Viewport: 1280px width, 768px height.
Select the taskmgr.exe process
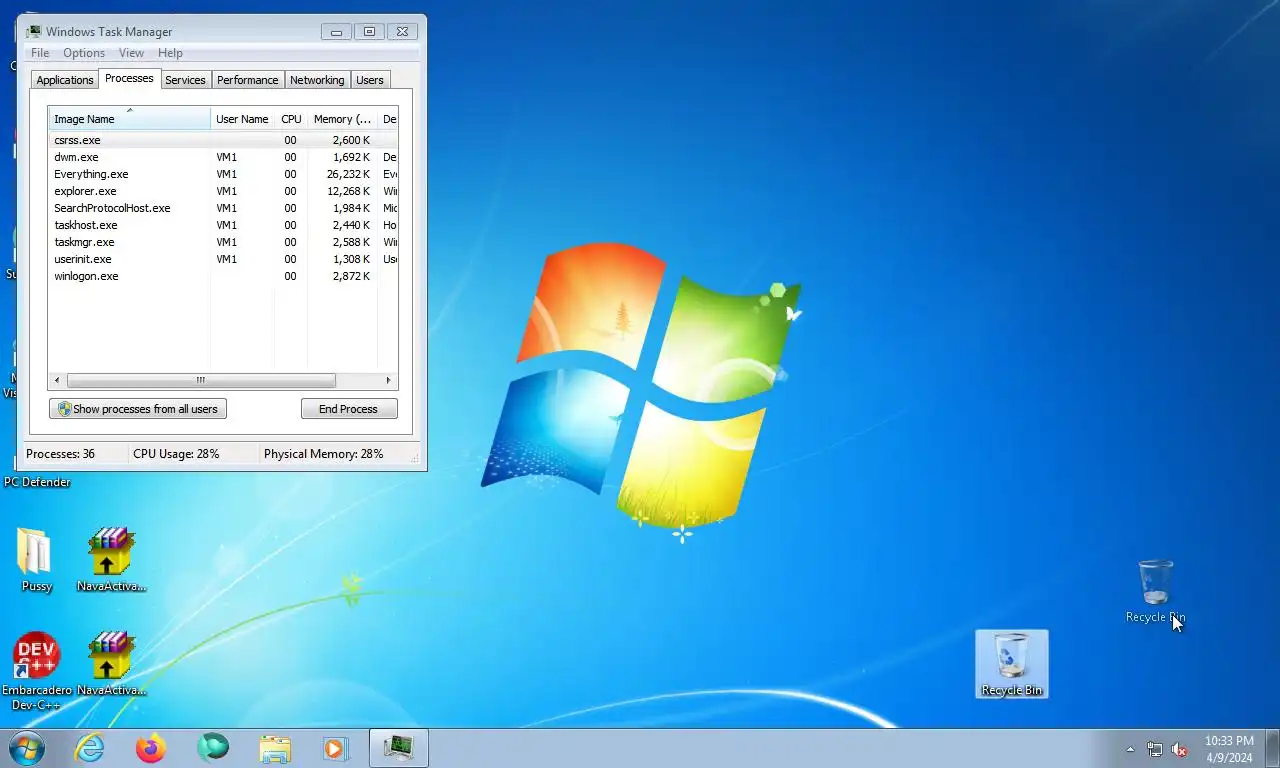(223, 242)
